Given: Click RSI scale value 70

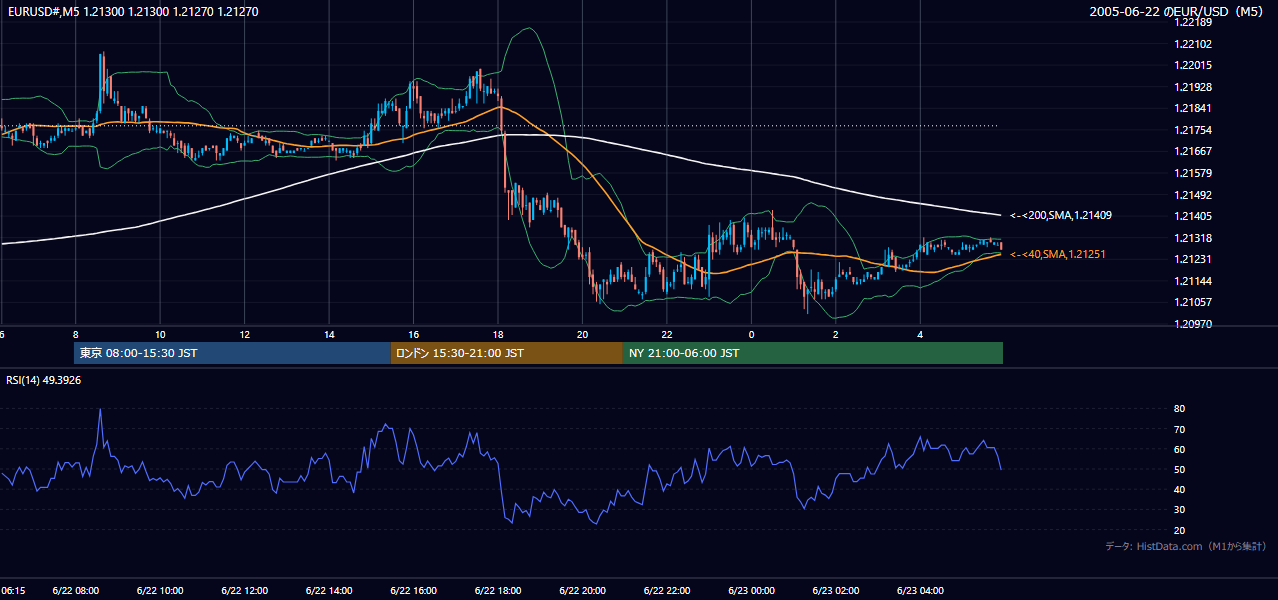Looking at the screenshot, I should [1179, 429].
